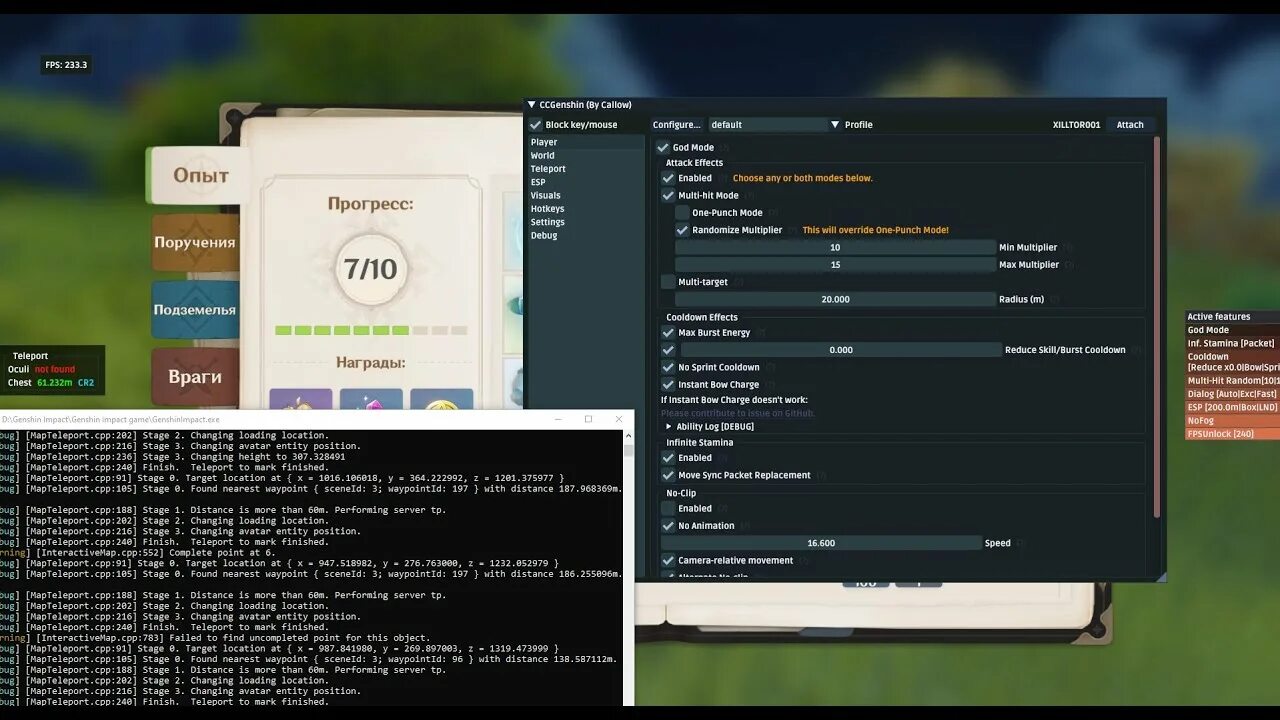Enable the No-Clip Enabled checkbox
Image resolution: width=1280 pixels, height=720 pixels.
click(x=668, y=508)
